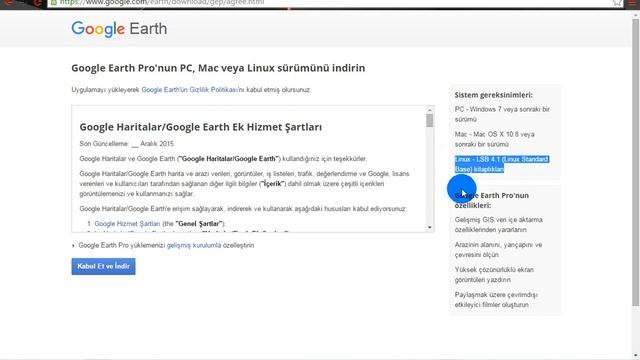Click highlighted Linux LSB 4.1 text
Image resolution: width=640 pixels, height=360 pixels.
pos(502,164)
